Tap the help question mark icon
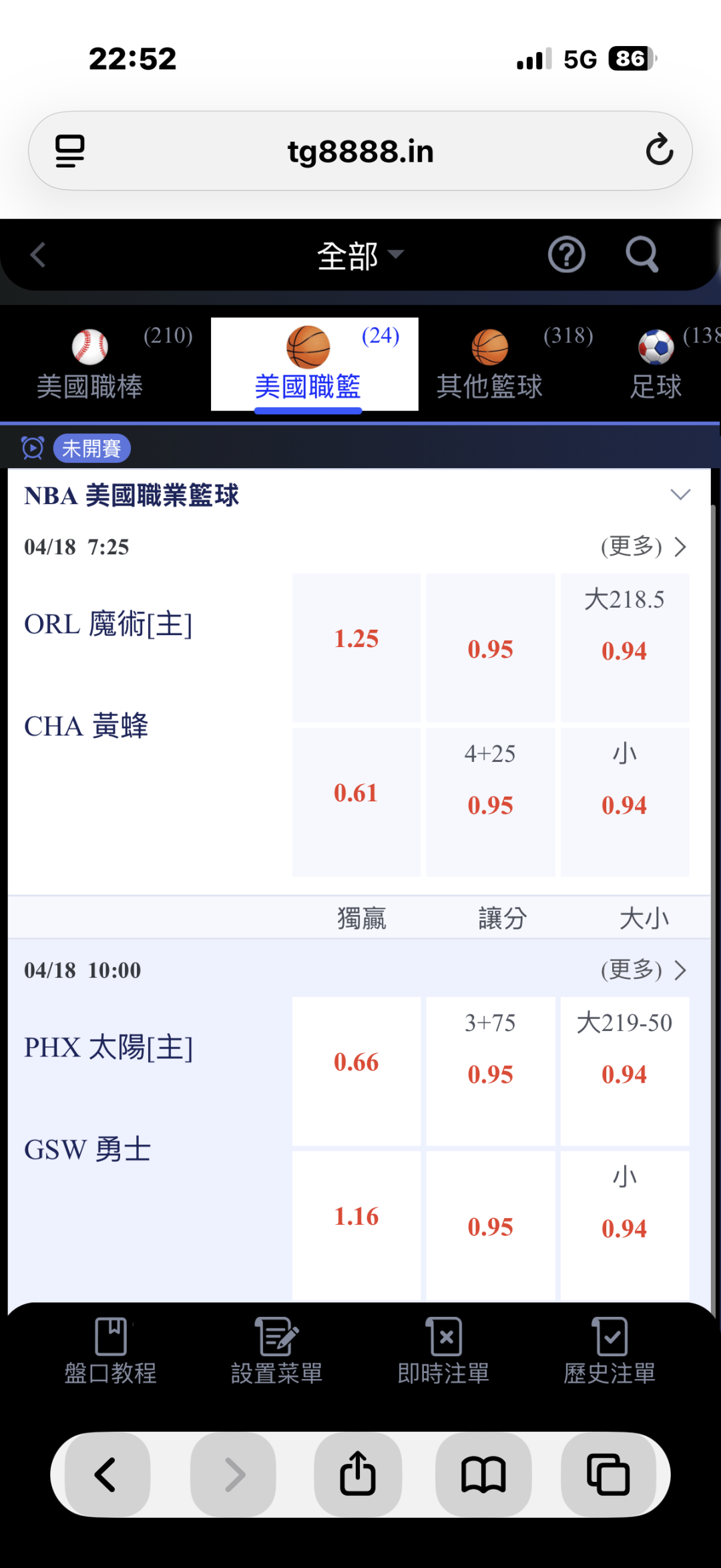 pyautogui.click(x=566, y=255)
